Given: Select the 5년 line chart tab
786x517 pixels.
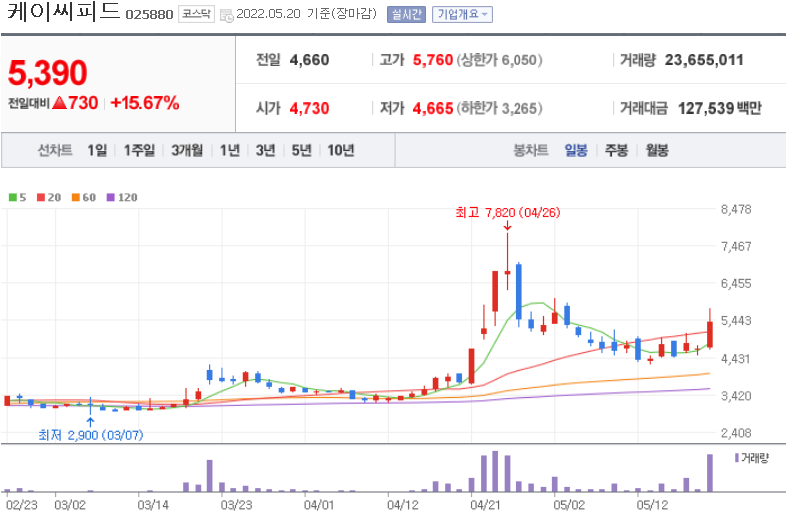Looking at the screenshot, I should [x=302, y=150].
